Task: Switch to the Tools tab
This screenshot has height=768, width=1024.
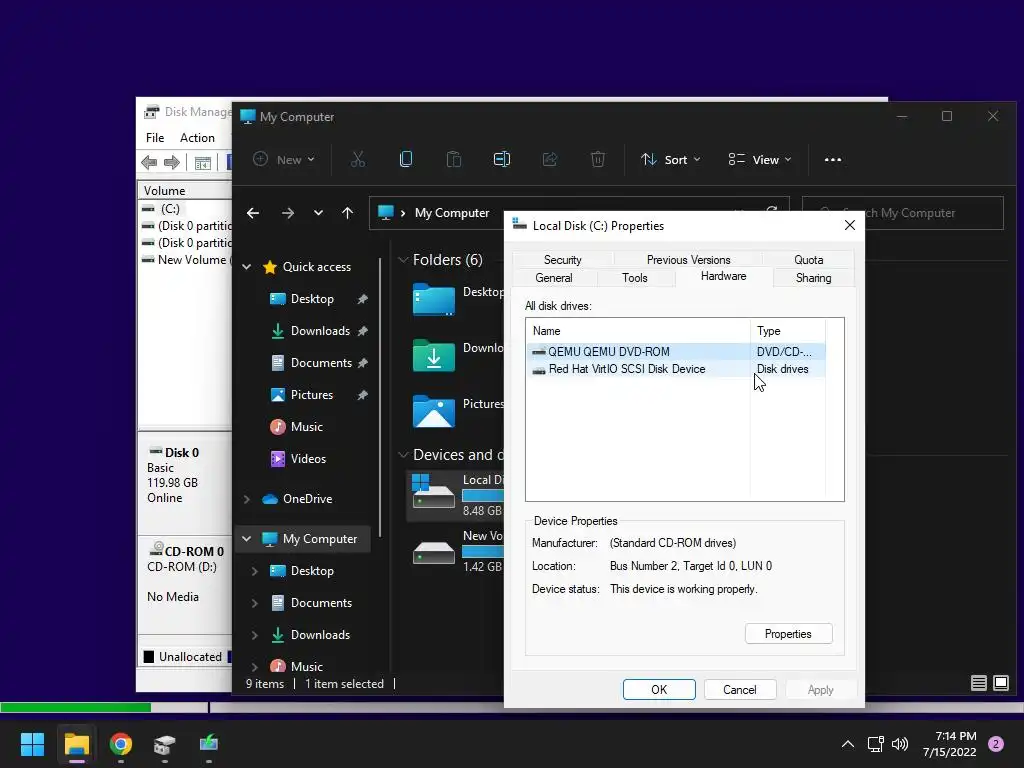Action: 635,278
